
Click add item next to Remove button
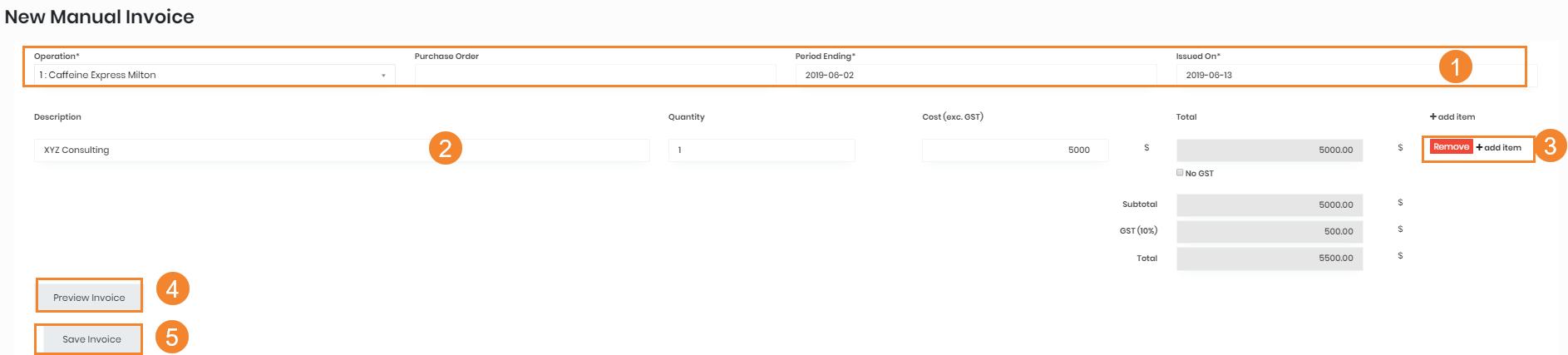[x=1499, y=148]
